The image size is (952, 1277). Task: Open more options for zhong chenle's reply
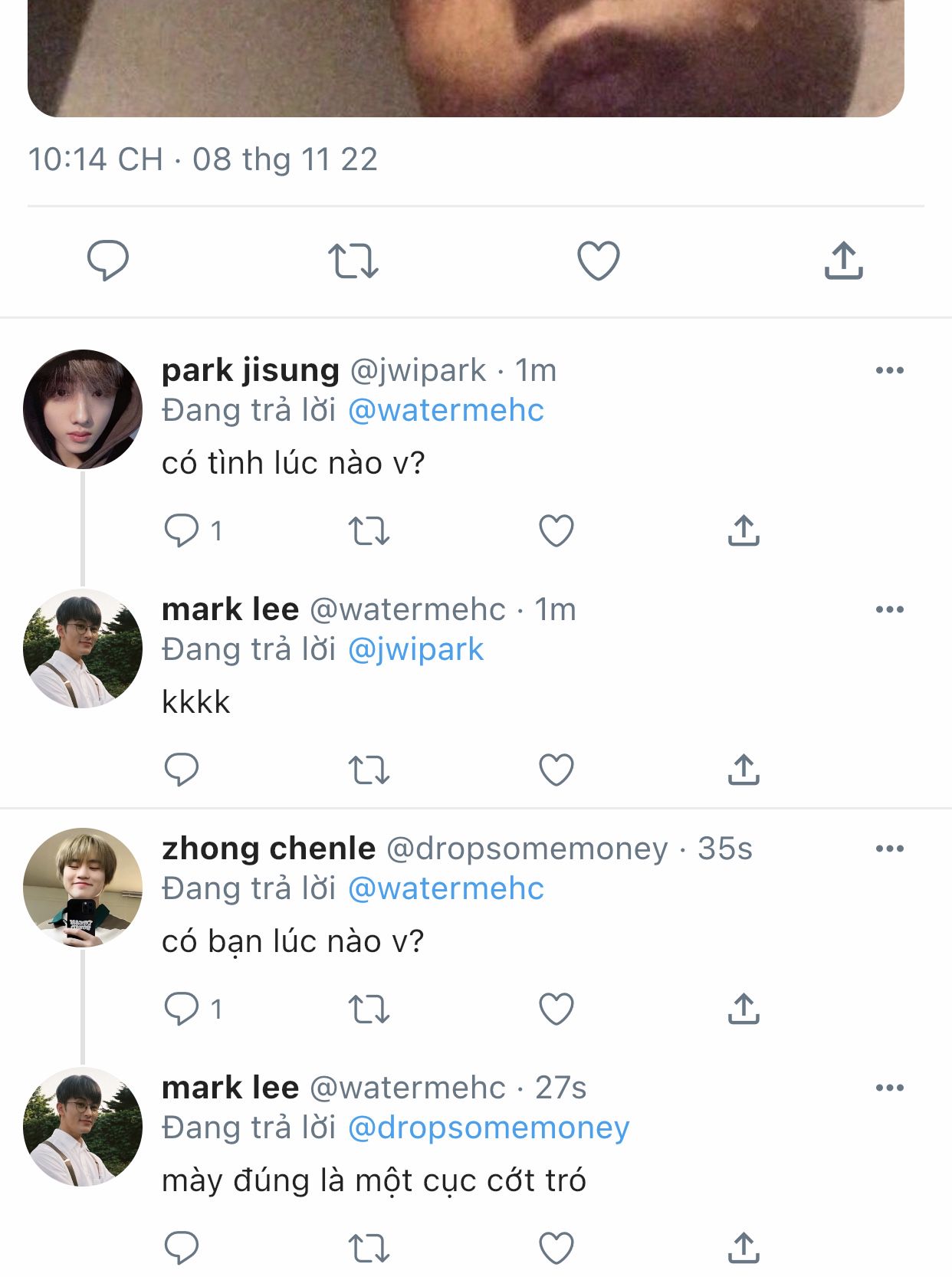click(x=889, y=849)
